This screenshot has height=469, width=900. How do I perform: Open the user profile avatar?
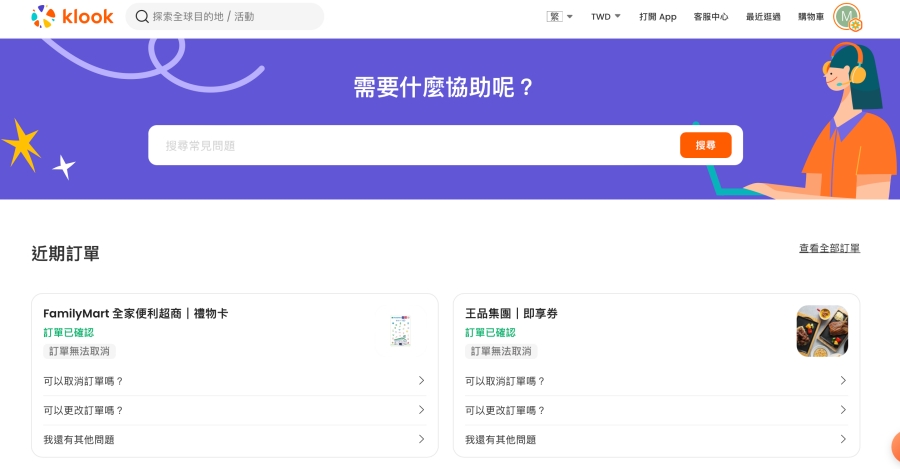click(x=847, y=17)
